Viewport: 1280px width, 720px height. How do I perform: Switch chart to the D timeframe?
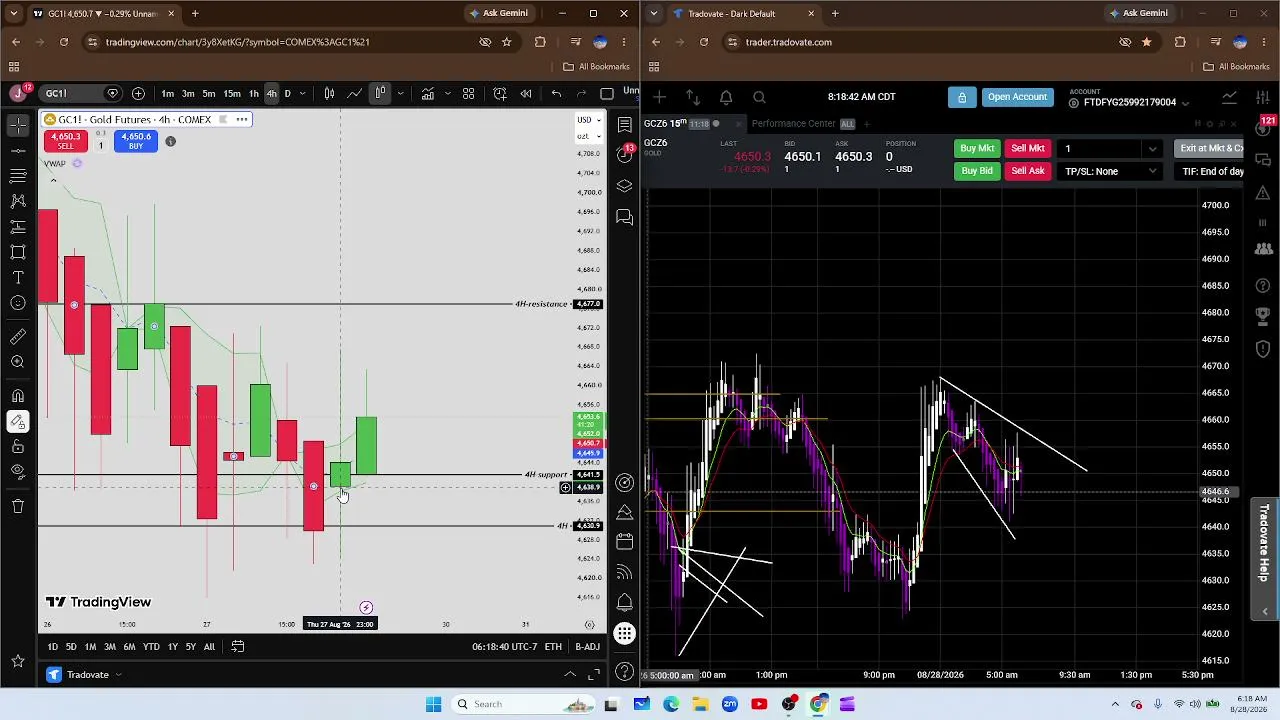pos(287,94)
